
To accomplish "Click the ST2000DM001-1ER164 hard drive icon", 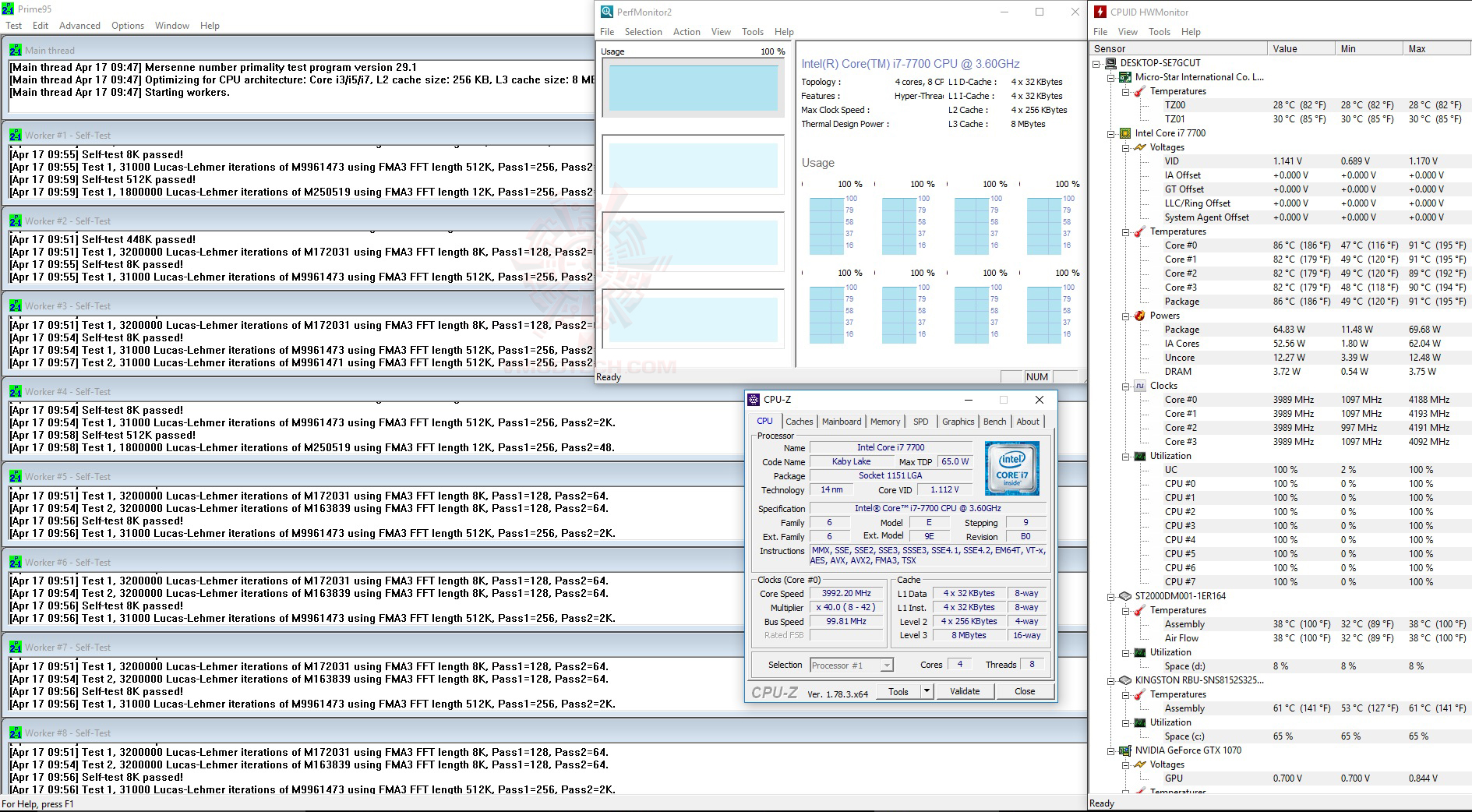I will (1125, 596).
